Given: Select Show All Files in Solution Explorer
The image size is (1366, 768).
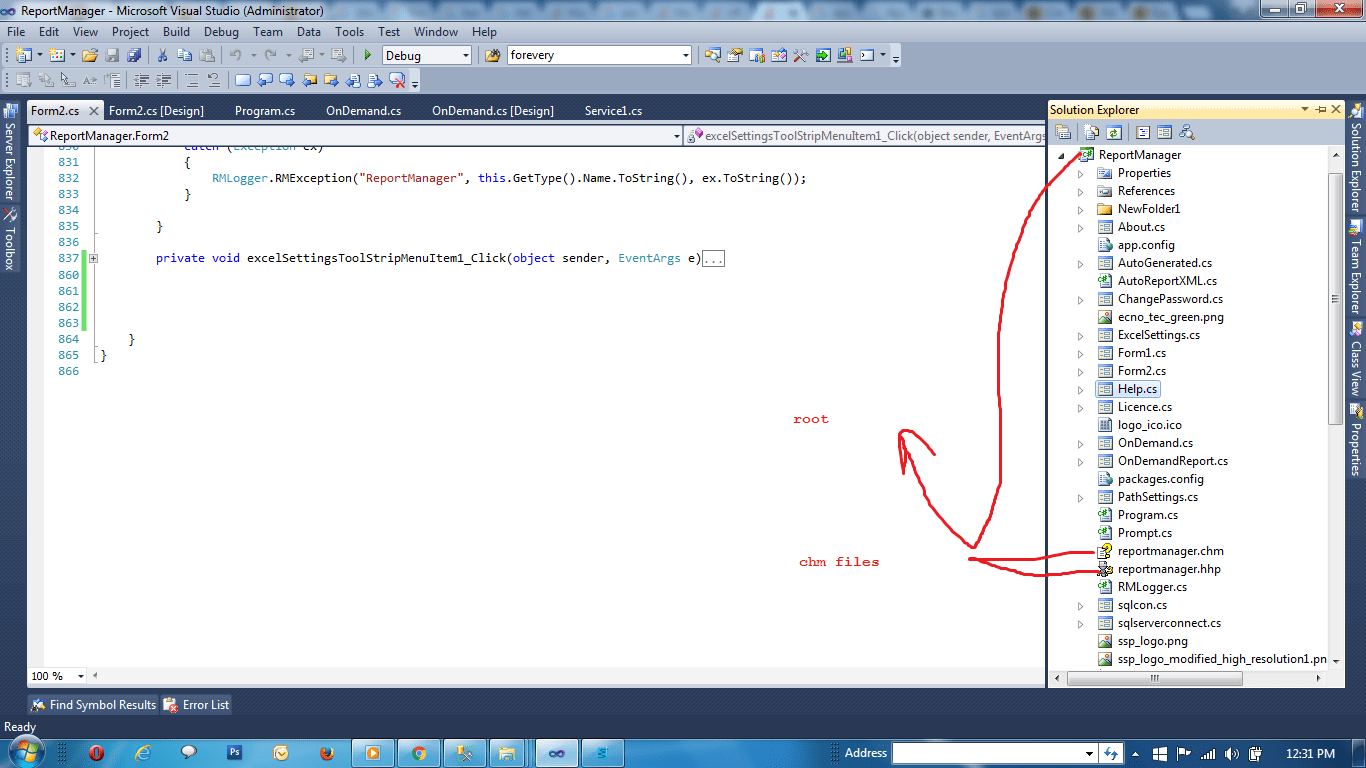Looking at the screenshot, I should [1090, 132].
